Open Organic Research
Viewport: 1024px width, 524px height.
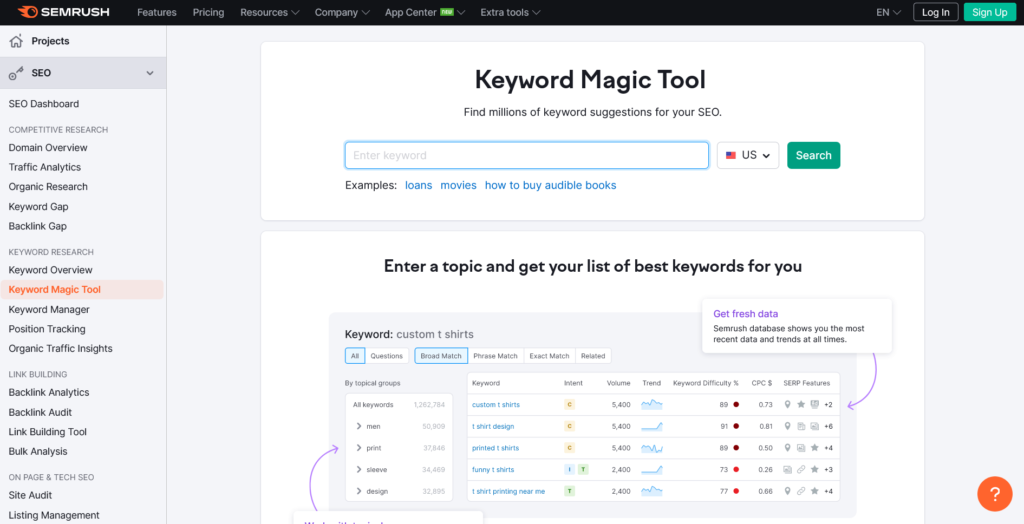[48, 187]
